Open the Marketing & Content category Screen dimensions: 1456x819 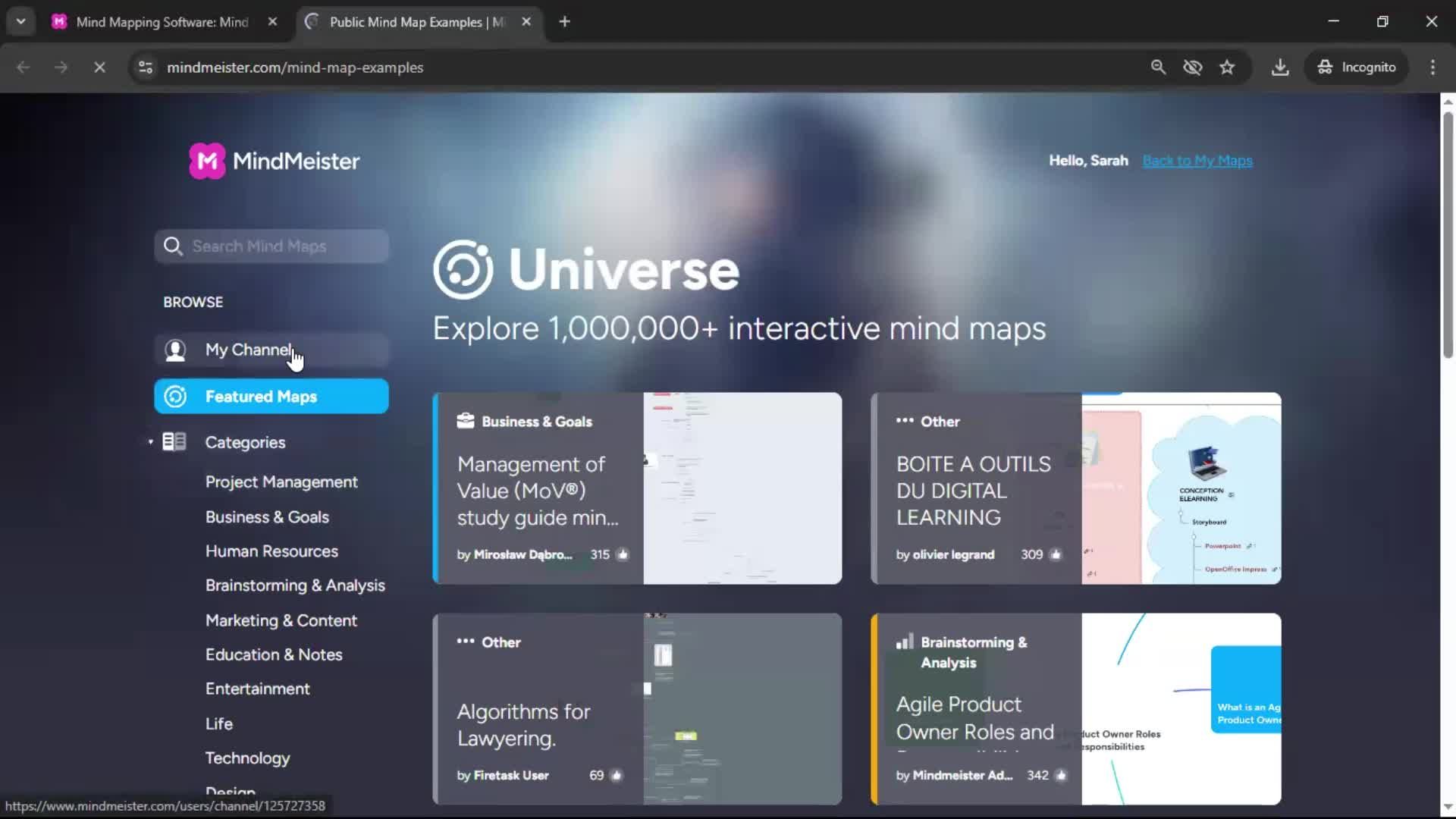(281, 620)
